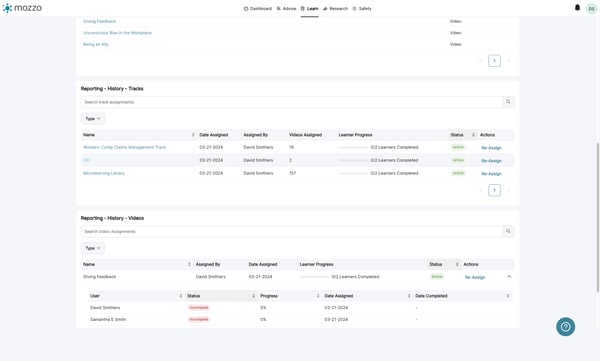Open the Type filter dropdown for Videos

point(93,248)
